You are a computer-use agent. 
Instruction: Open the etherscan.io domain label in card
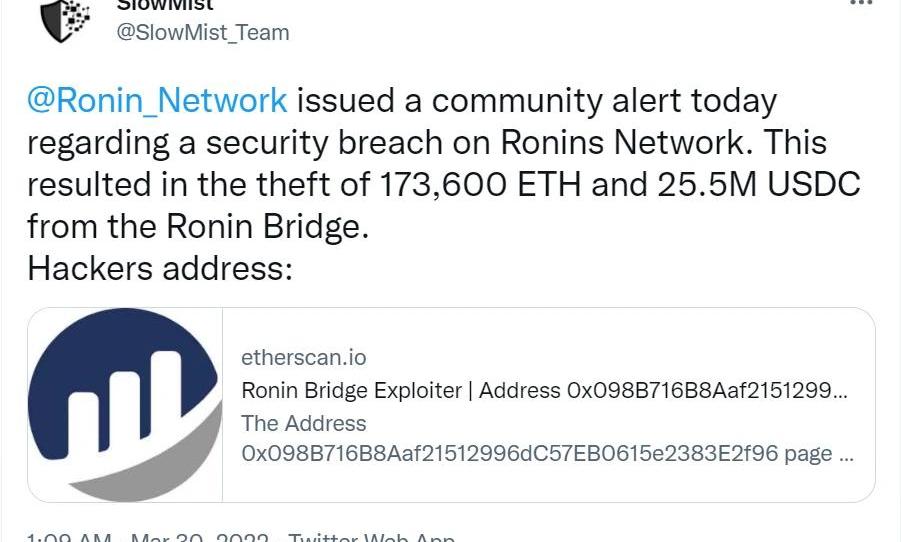[303, 358]
